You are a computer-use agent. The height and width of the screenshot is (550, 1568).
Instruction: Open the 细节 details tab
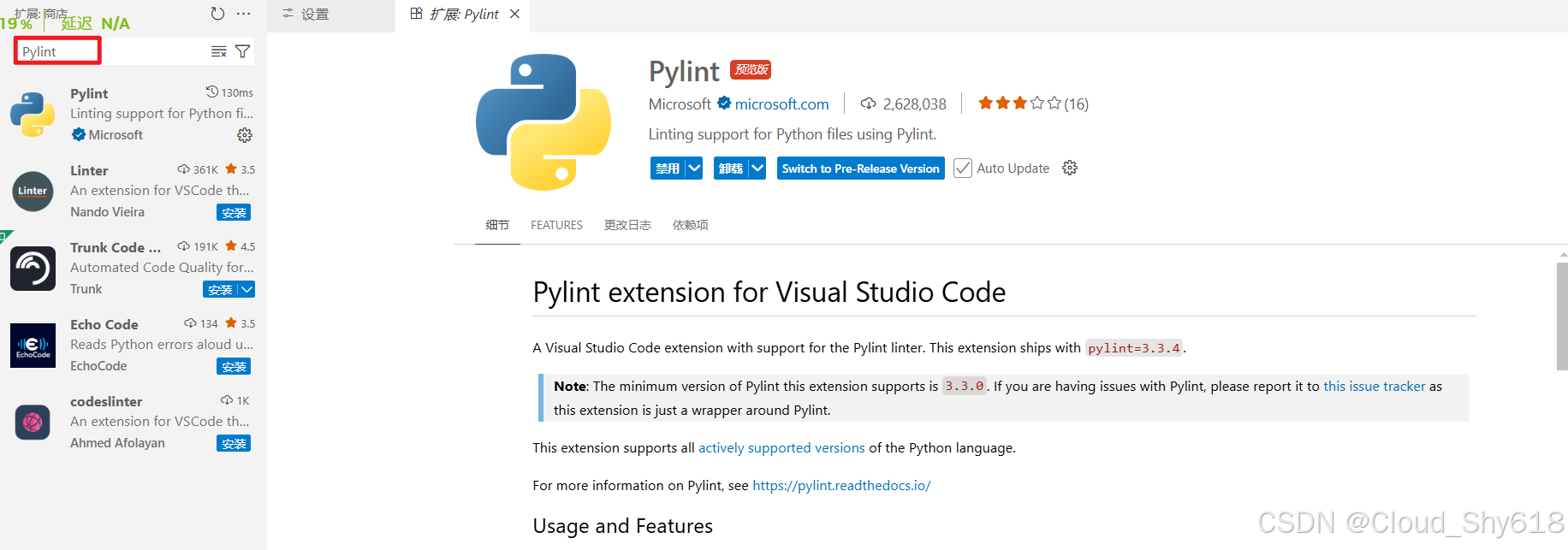[x=497, y=225]
